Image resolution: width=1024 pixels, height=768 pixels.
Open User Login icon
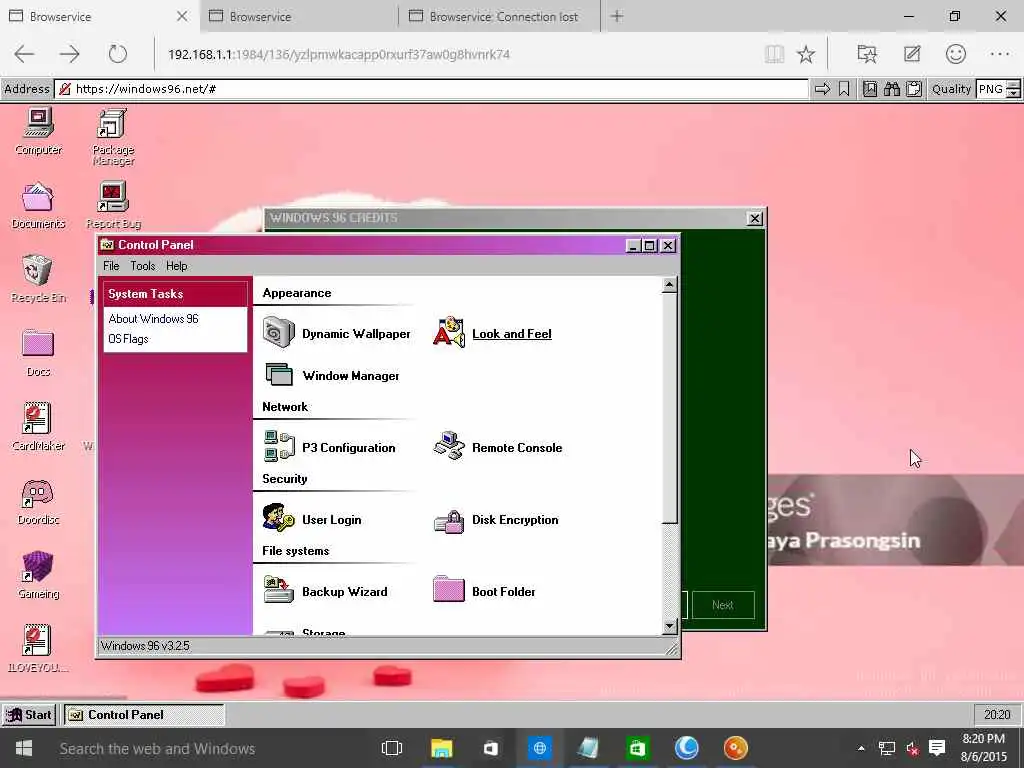(279, 519)
